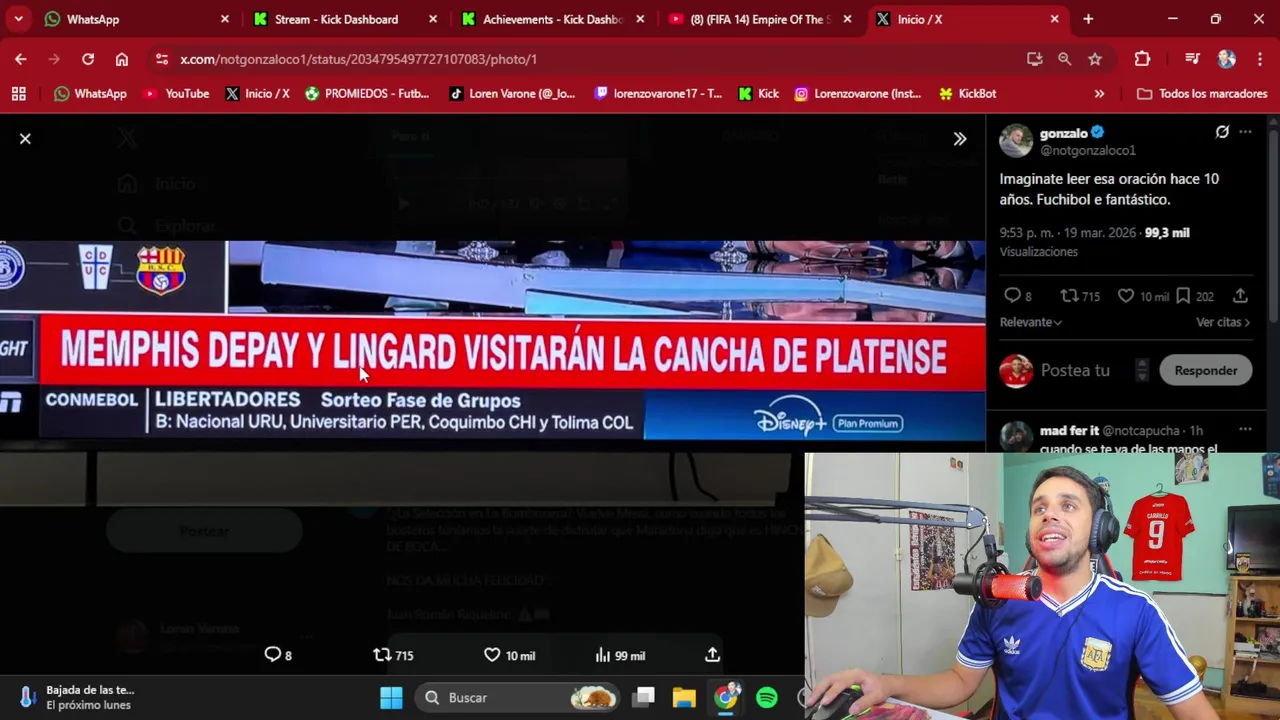Viewport: 1280px width, 720px height.
Task: Reload the current page
Action: coord(88,59)
